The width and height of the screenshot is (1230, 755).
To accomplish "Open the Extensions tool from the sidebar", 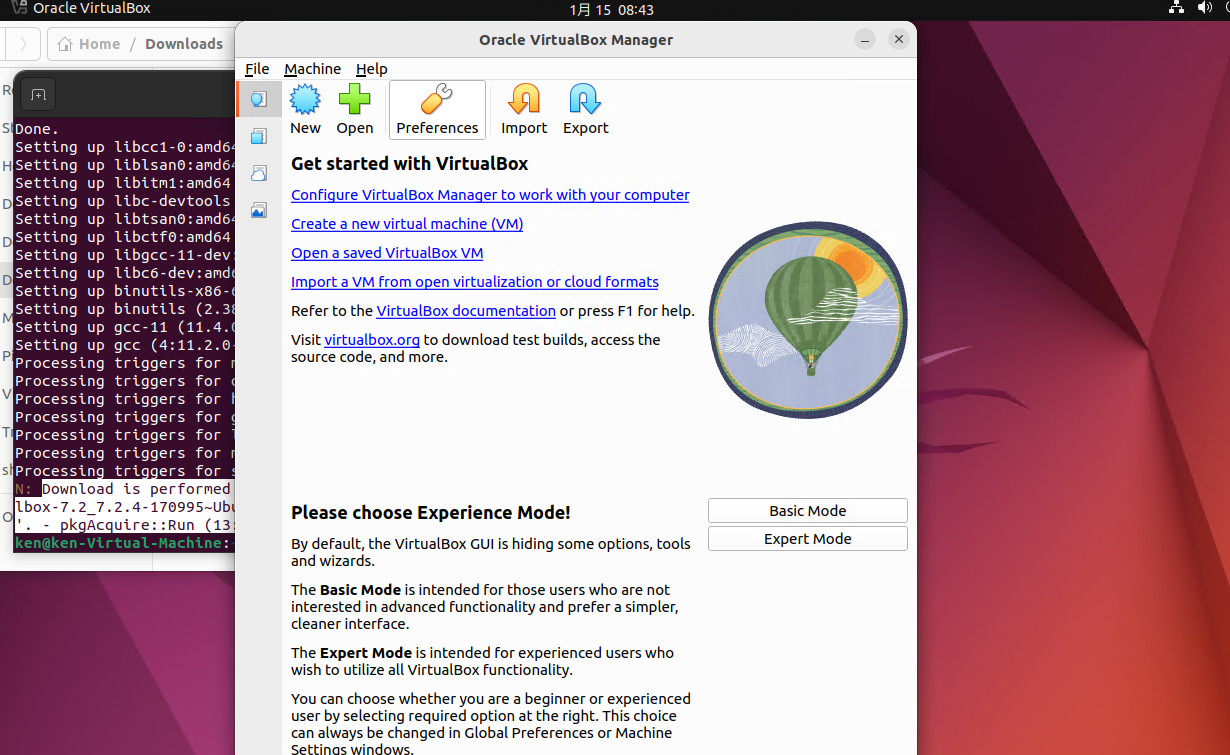I will [258, 136].
